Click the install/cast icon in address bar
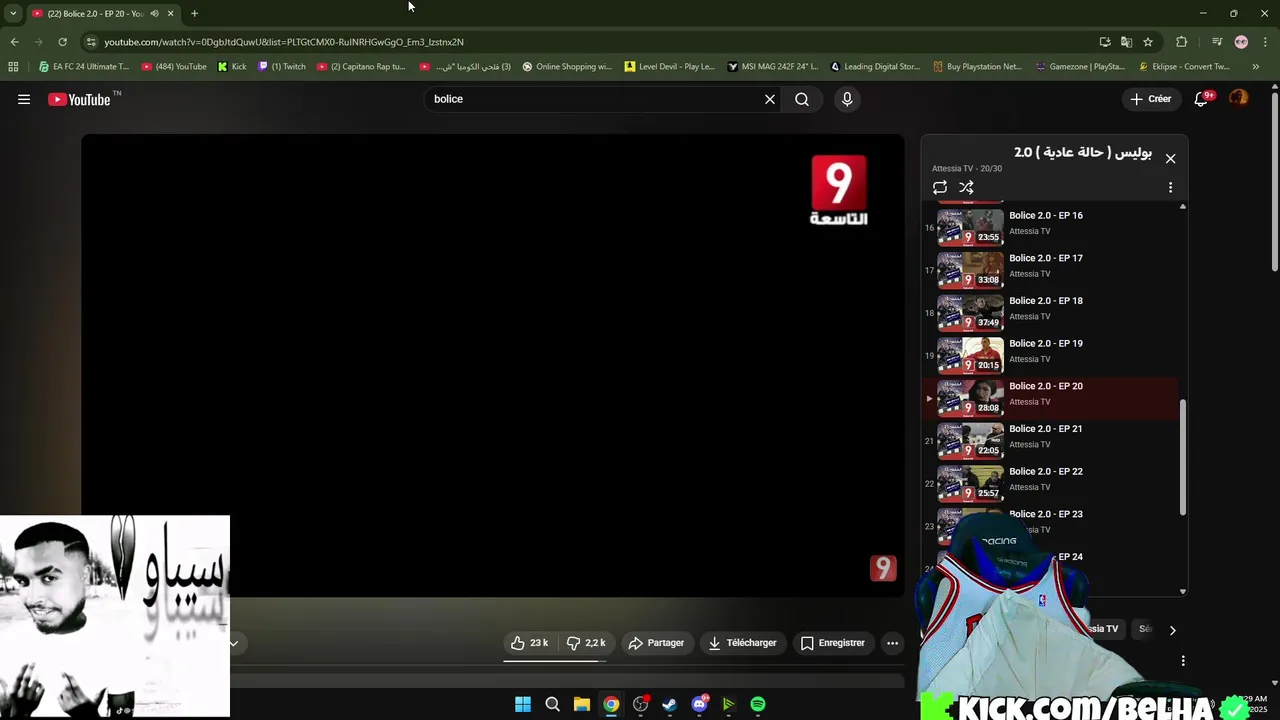The height and width of the screenshot is (720, 1280). pos(1105,42)
